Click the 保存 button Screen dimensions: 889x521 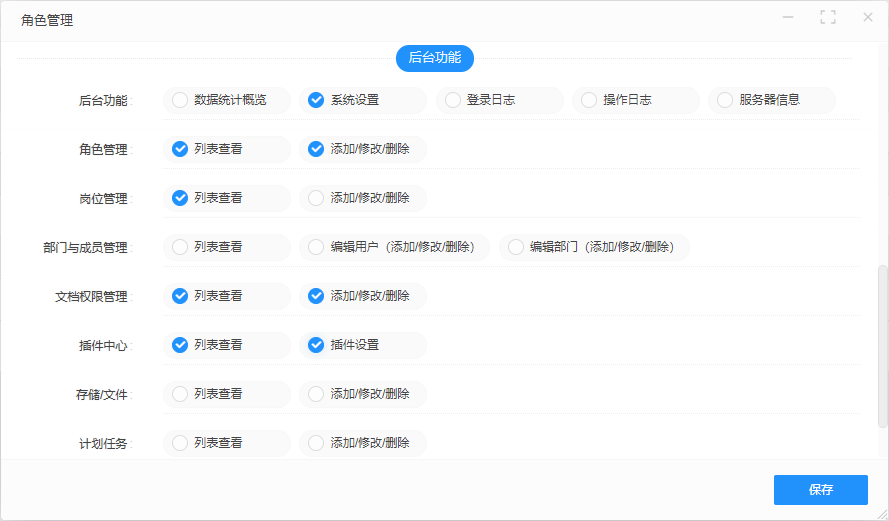(x=820, y=490)
